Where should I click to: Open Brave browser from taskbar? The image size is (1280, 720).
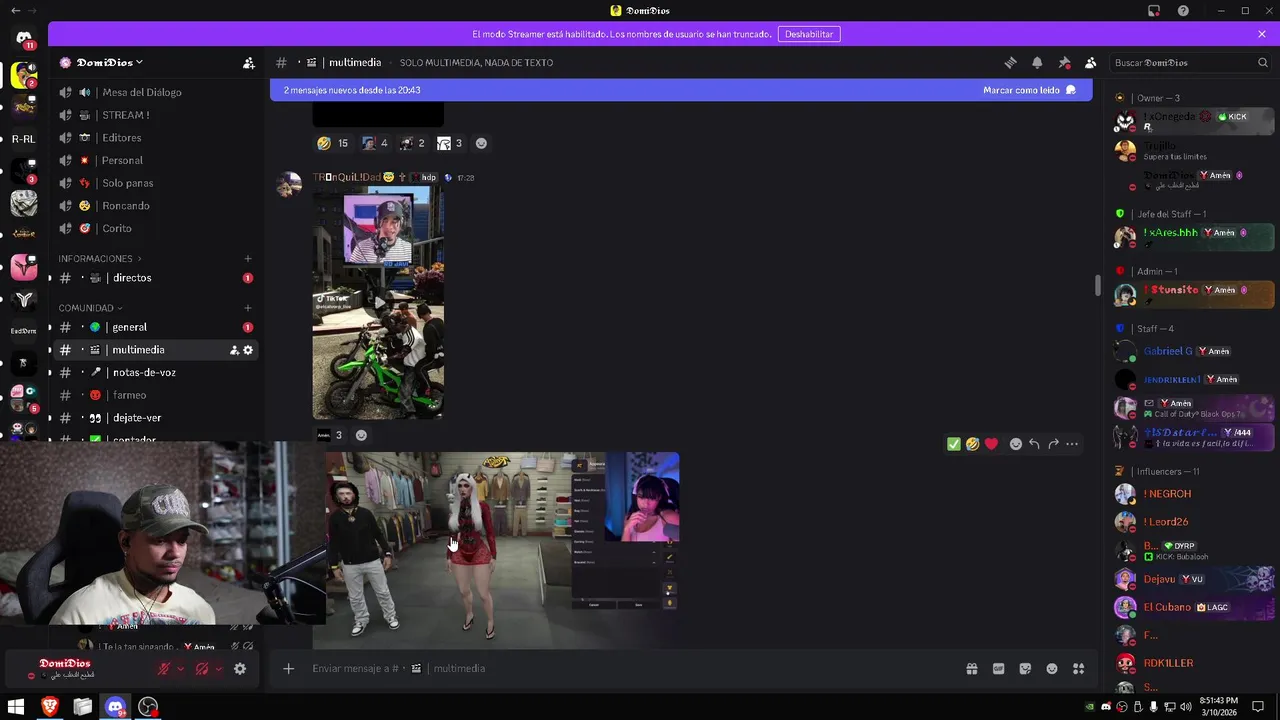[x=49, y=707]
